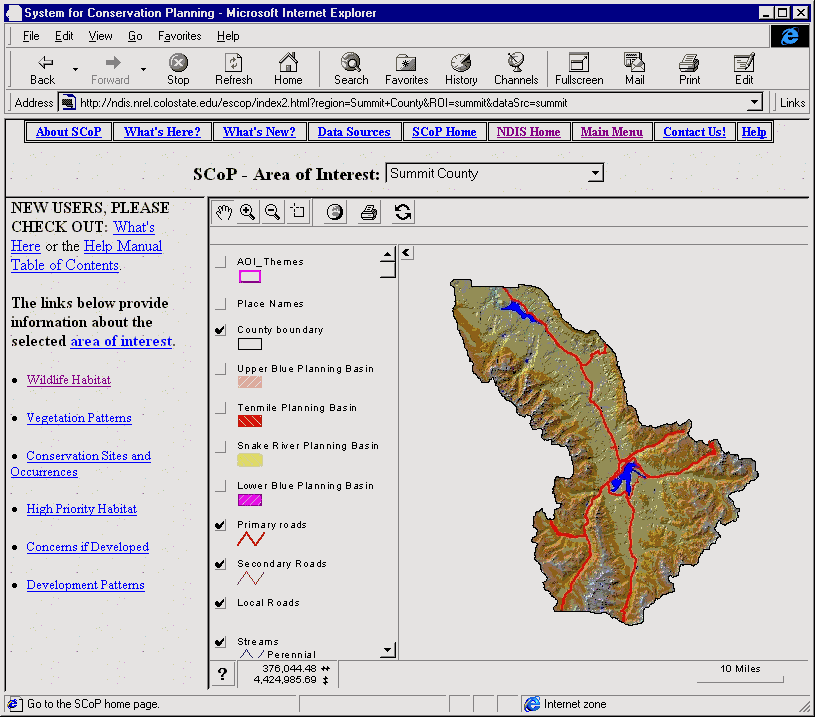This screenshot has height=717, width=815.
Task: Open the Favorites menu
Action: [x=179, y=36]
